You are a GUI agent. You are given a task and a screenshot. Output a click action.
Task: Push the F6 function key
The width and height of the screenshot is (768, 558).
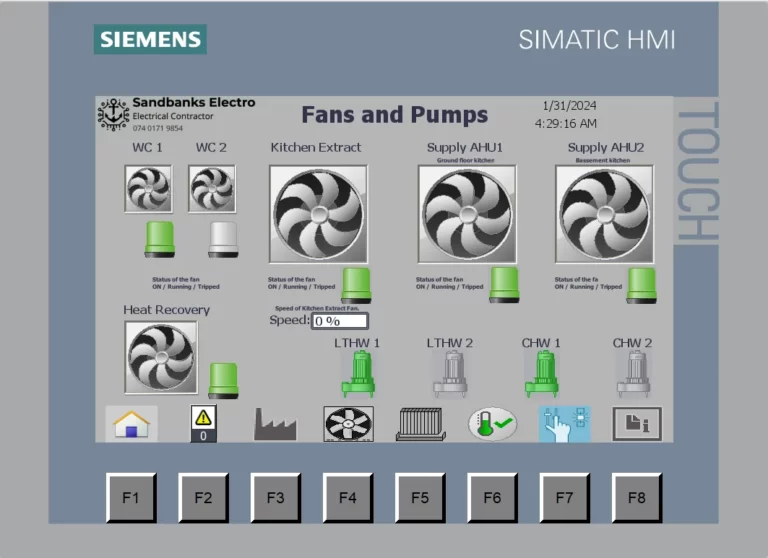(x=492, y=498)
